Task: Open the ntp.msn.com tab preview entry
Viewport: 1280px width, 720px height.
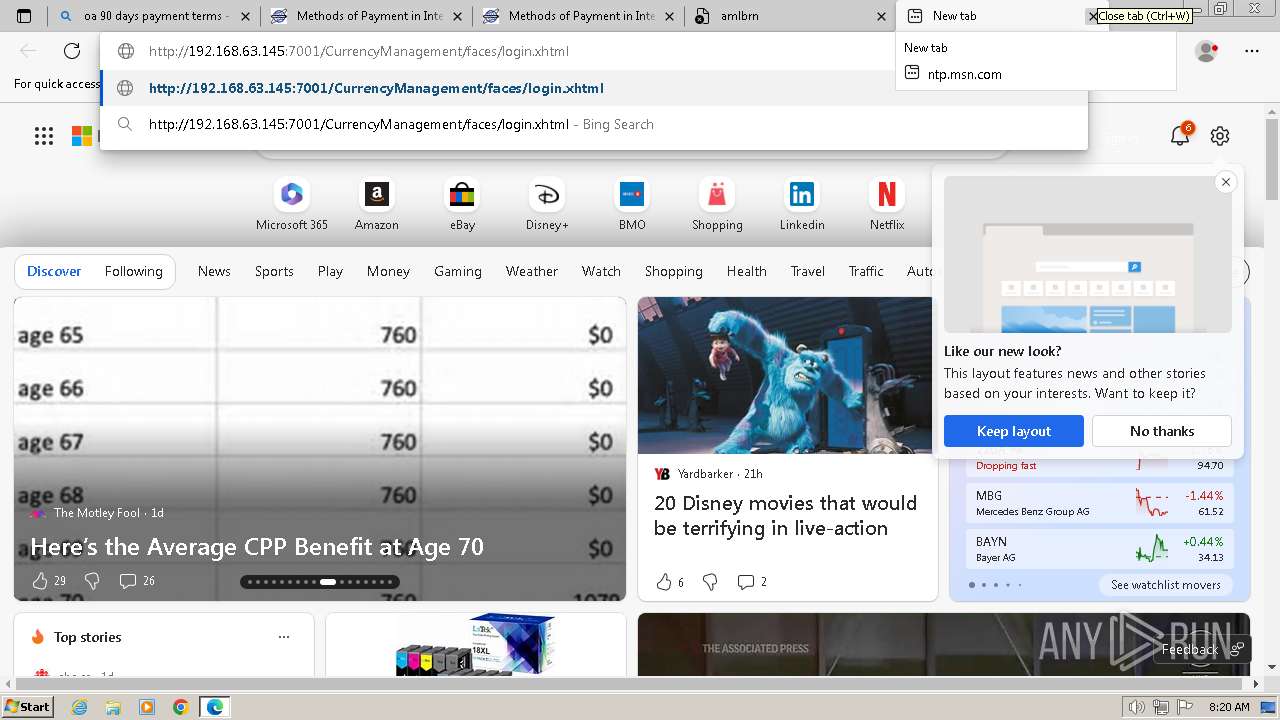Action: (x=964, y=74)
